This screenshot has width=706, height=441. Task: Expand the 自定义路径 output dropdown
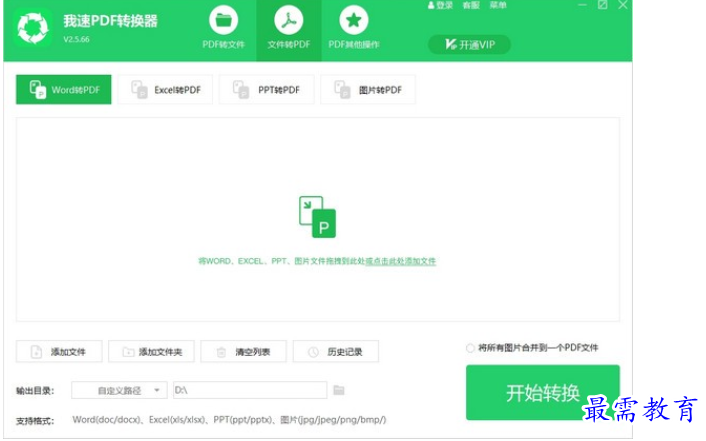[x=119, y=390]
